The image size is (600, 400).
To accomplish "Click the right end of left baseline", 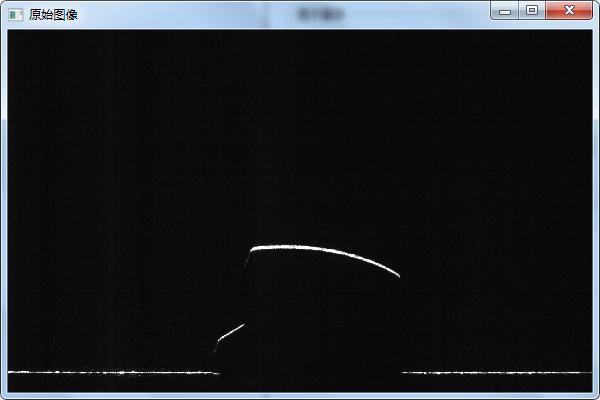I will (217, 372).
